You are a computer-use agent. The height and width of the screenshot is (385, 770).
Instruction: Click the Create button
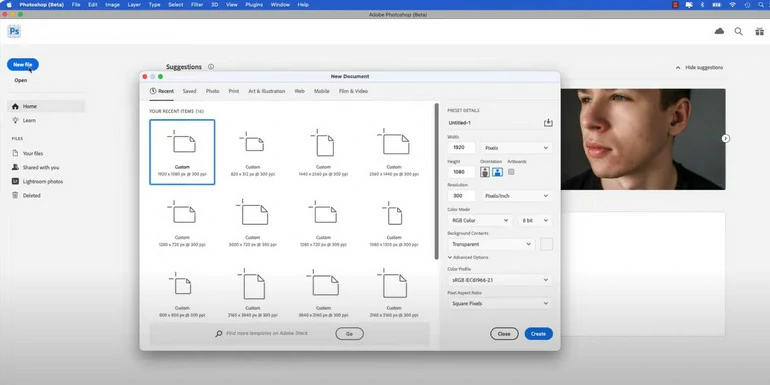click(539, 334)
